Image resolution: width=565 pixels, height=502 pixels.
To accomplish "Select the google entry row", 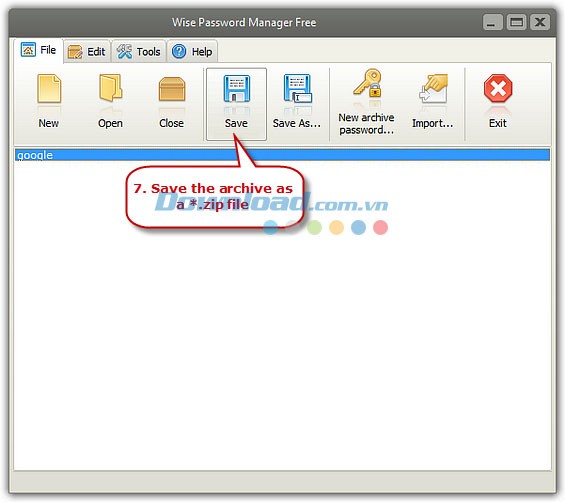I will click(x=282, y=155).
